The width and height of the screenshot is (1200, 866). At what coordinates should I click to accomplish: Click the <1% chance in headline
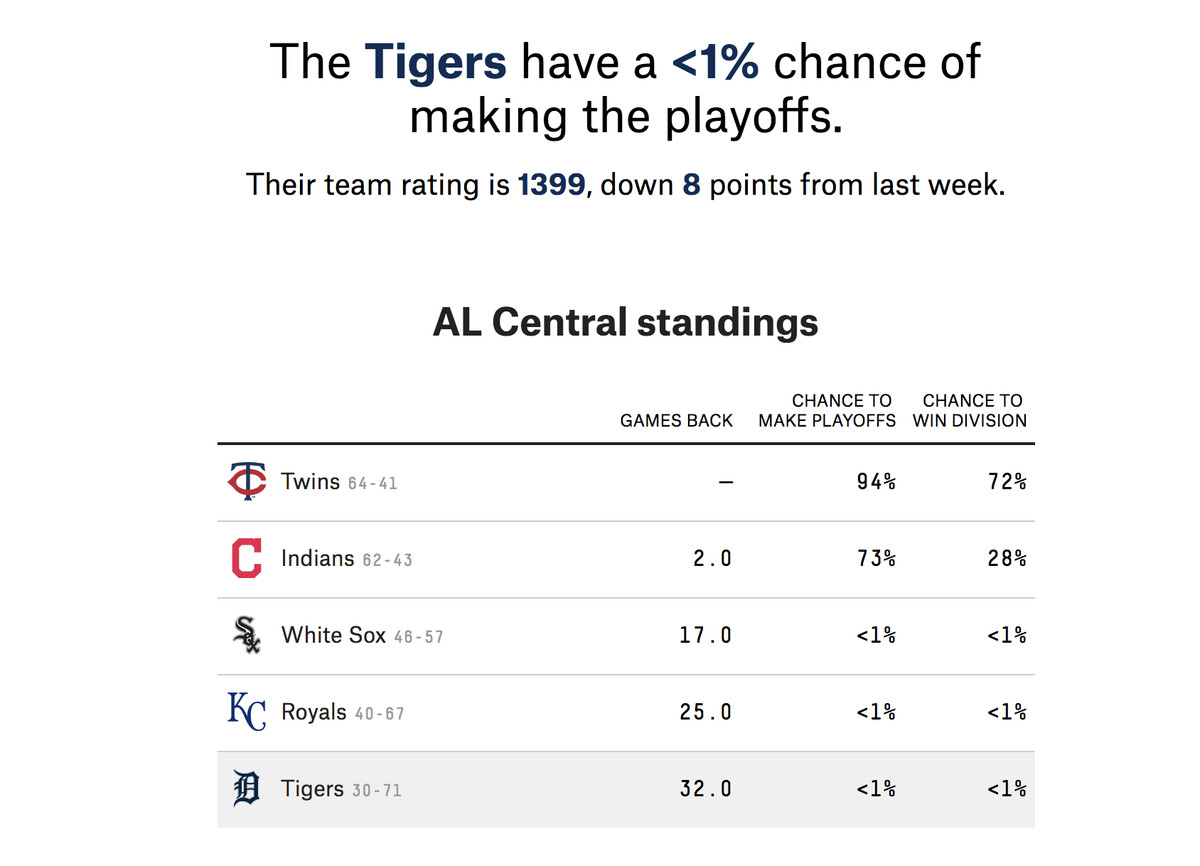[715, 62]
